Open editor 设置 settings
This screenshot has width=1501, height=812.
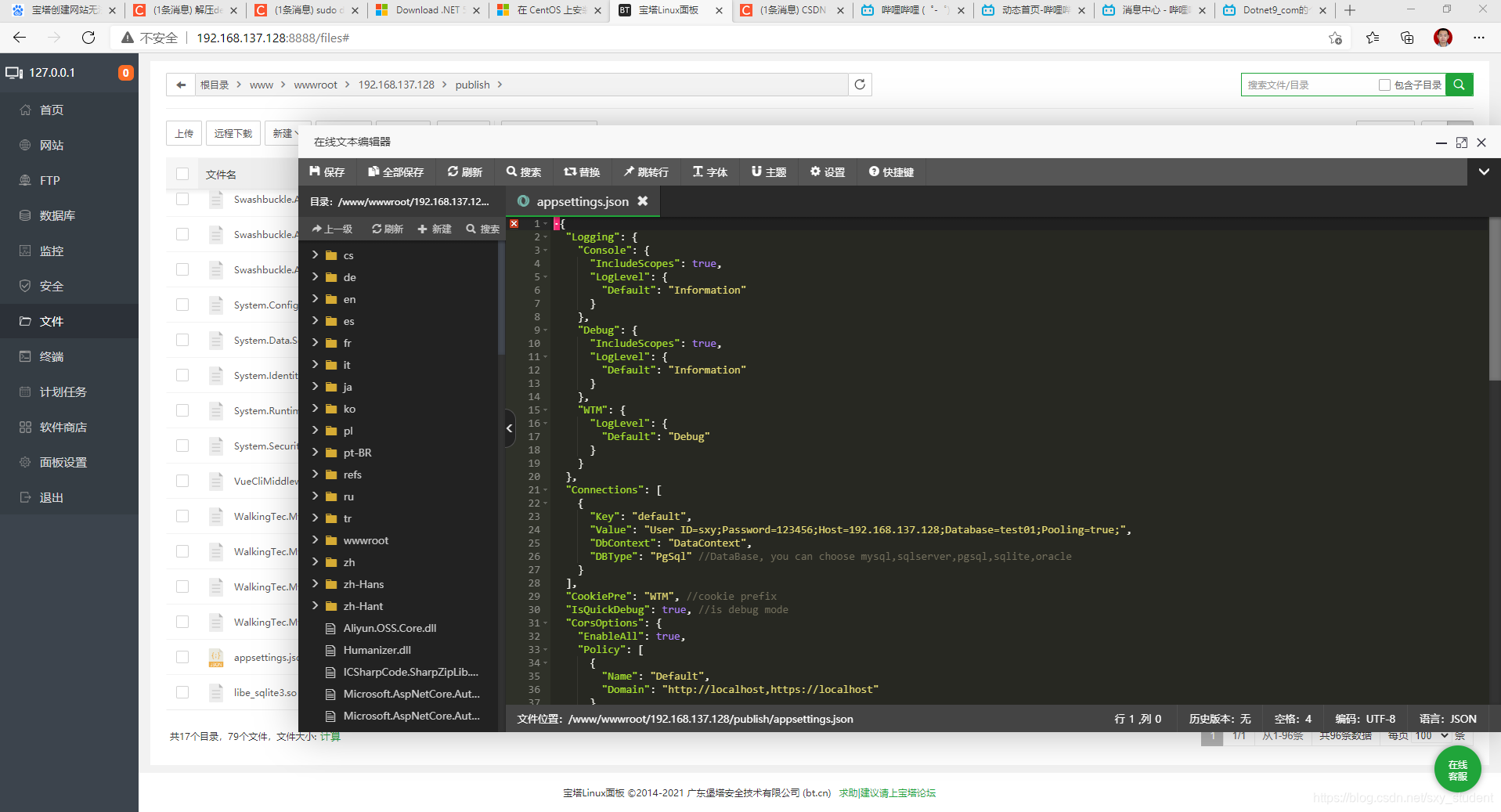click(828, 172)
